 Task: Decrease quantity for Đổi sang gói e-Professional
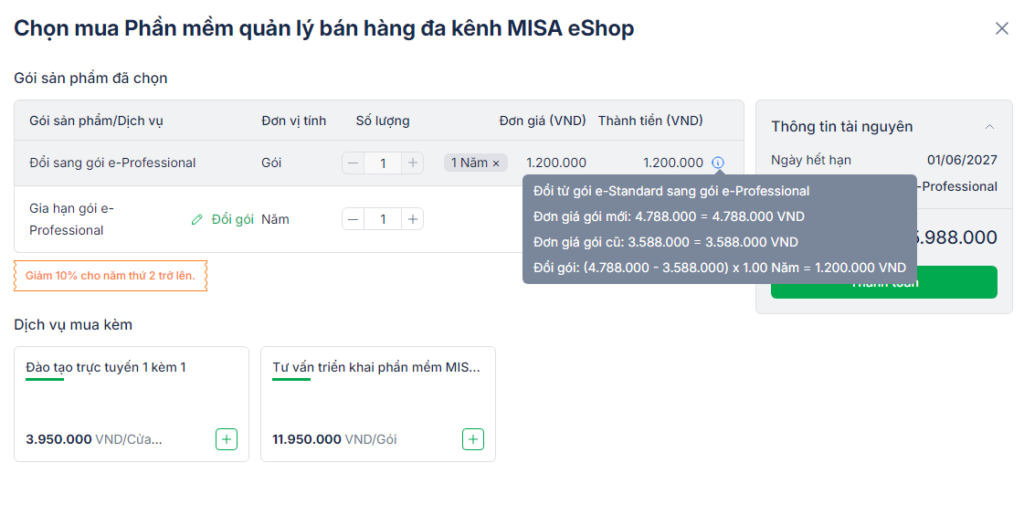(353, 163)
